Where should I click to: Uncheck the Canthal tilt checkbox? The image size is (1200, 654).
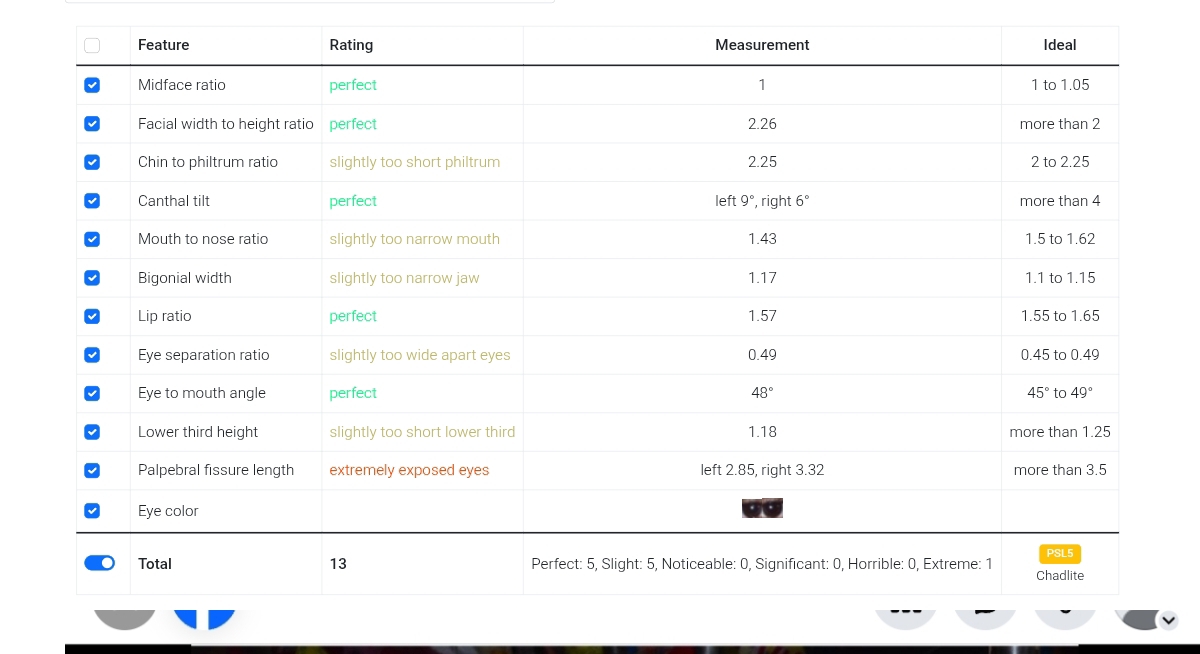point(92,201)
